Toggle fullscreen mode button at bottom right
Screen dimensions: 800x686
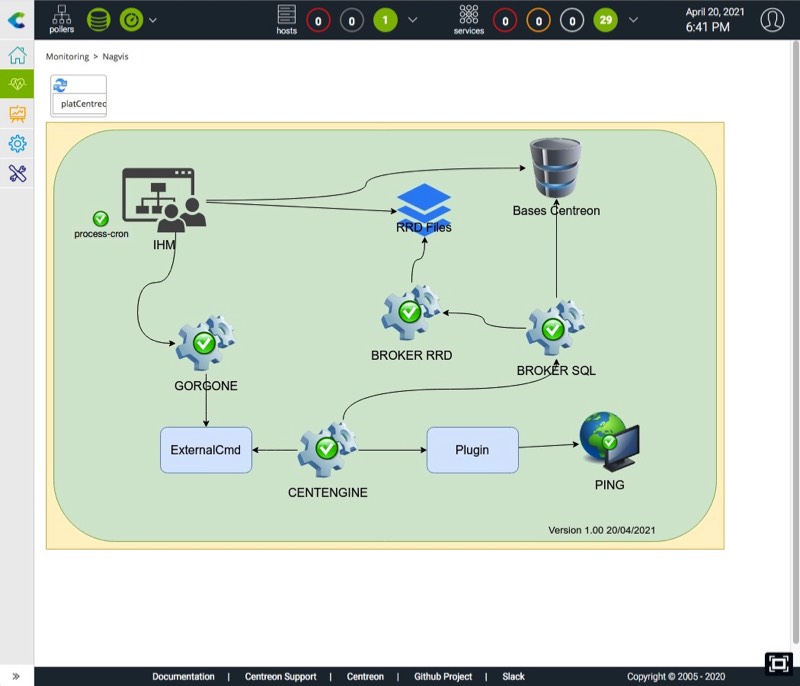(x=777, y=664)
